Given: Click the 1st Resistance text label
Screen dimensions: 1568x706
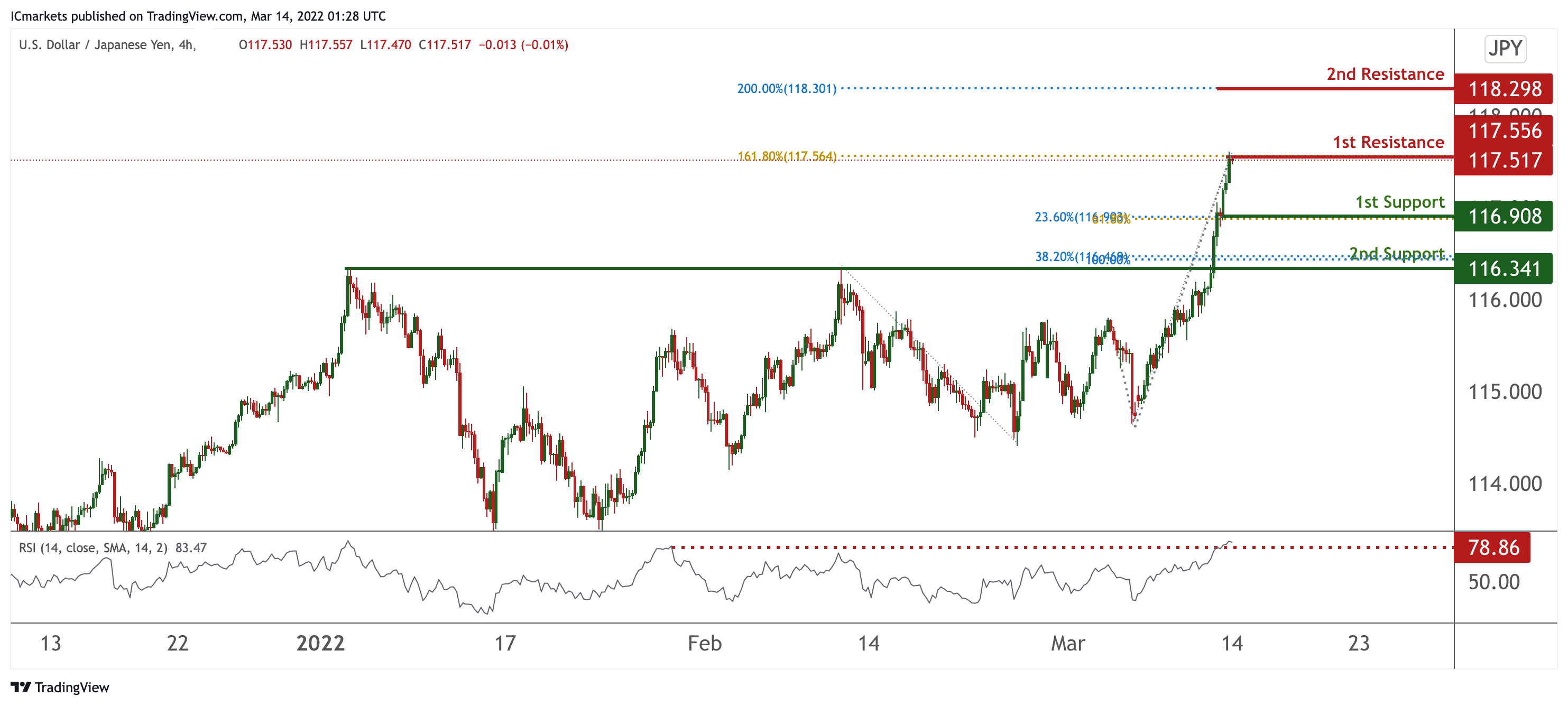Looking at the screenshot, I should (x=1388, y=142).
